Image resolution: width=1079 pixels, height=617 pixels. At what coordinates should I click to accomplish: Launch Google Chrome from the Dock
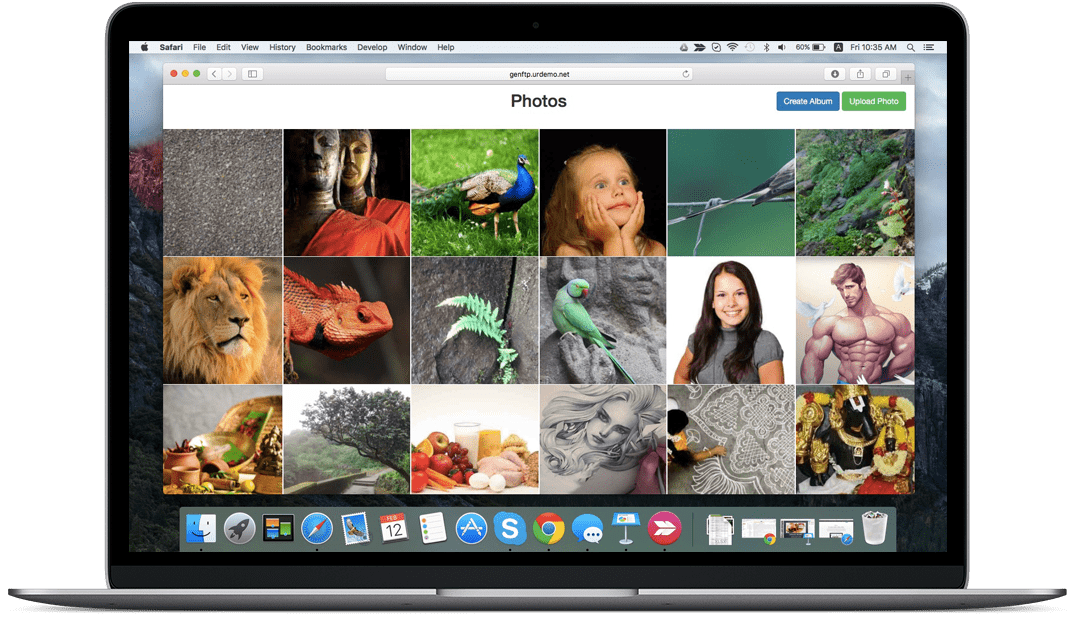click(x=547, y=528)
